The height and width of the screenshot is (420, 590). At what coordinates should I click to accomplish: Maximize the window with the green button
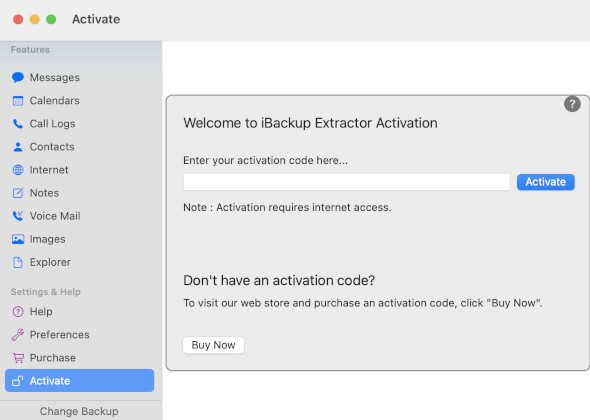click(51, 19)
